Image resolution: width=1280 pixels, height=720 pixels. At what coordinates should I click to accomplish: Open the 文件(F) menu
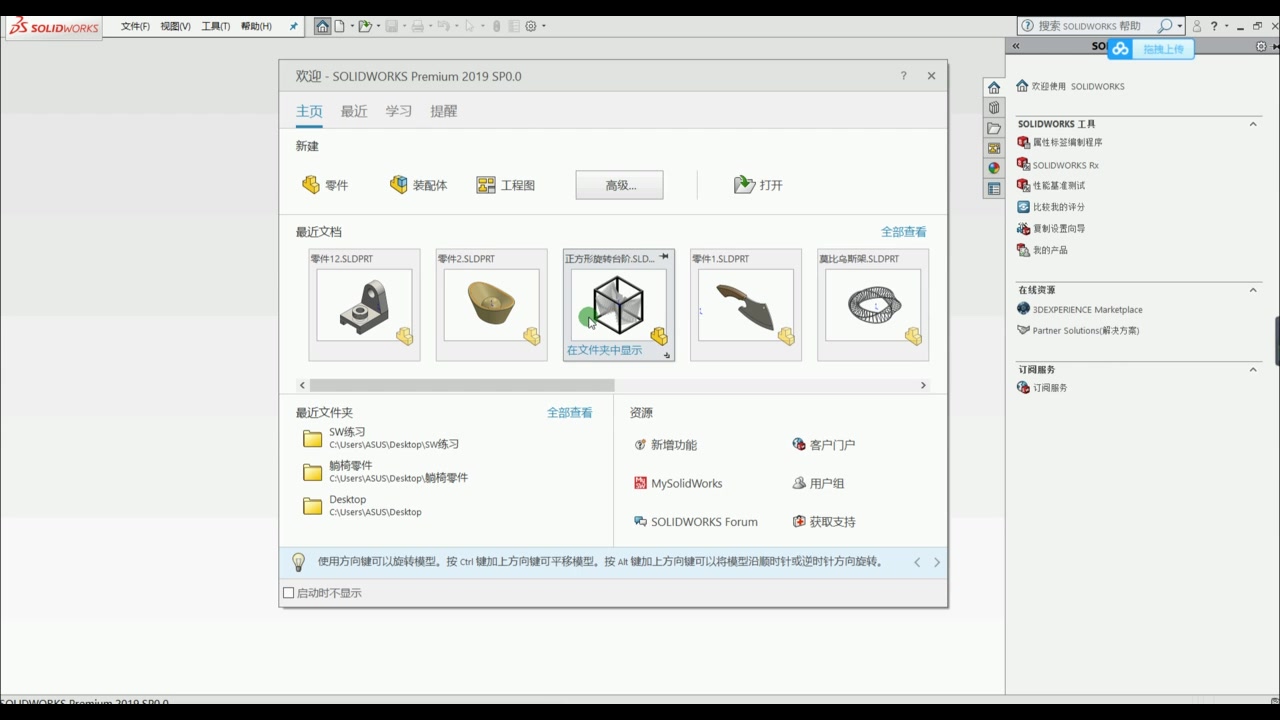135,26
